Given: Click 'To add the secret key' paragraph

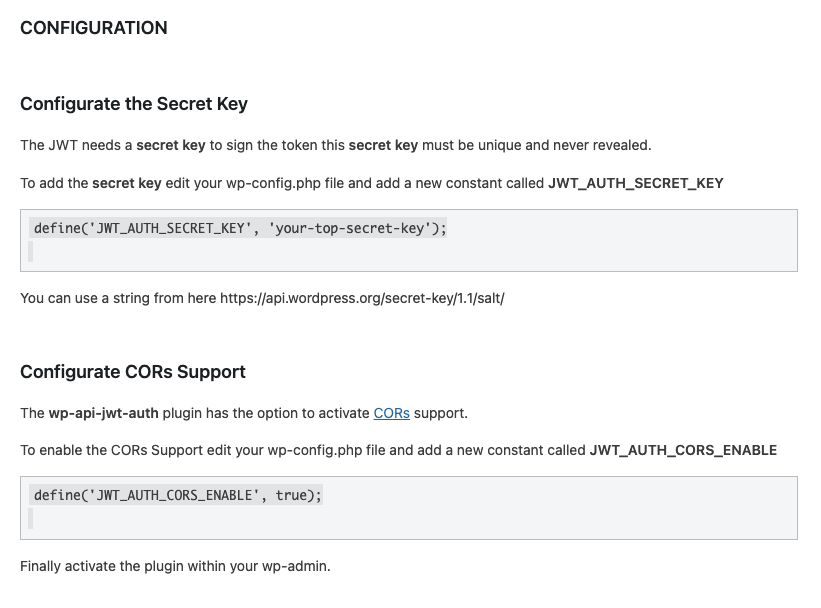Looking at the screenshot, I should 372,183.
